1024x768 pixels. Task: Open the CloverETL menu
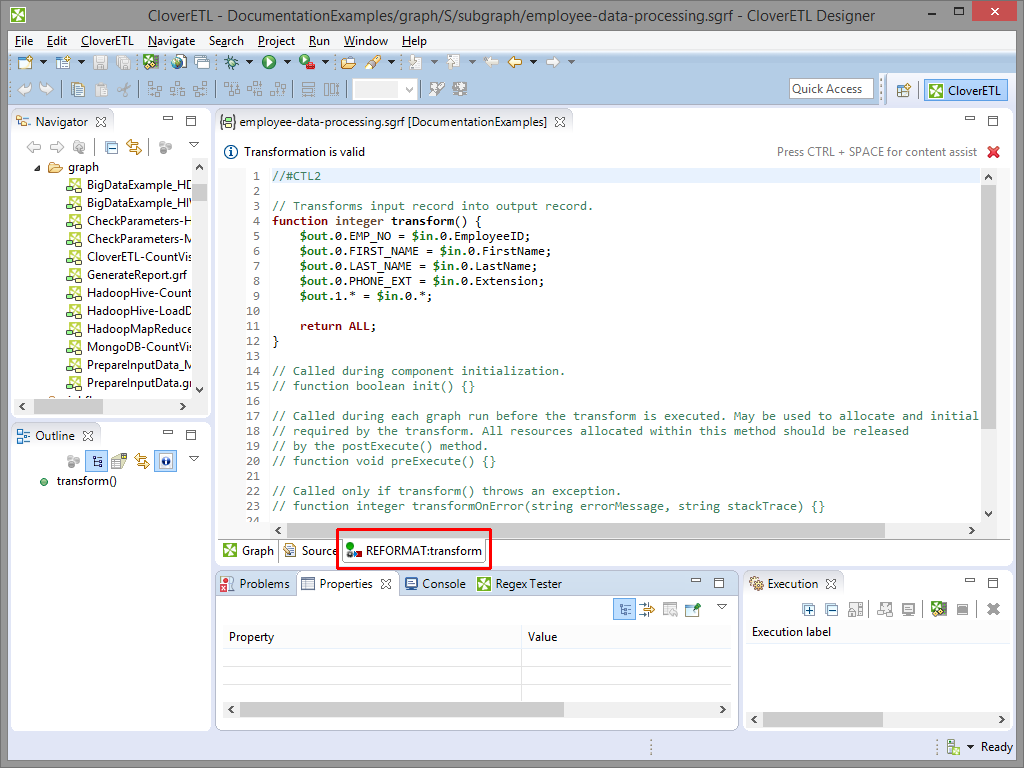tap(107, 41)
